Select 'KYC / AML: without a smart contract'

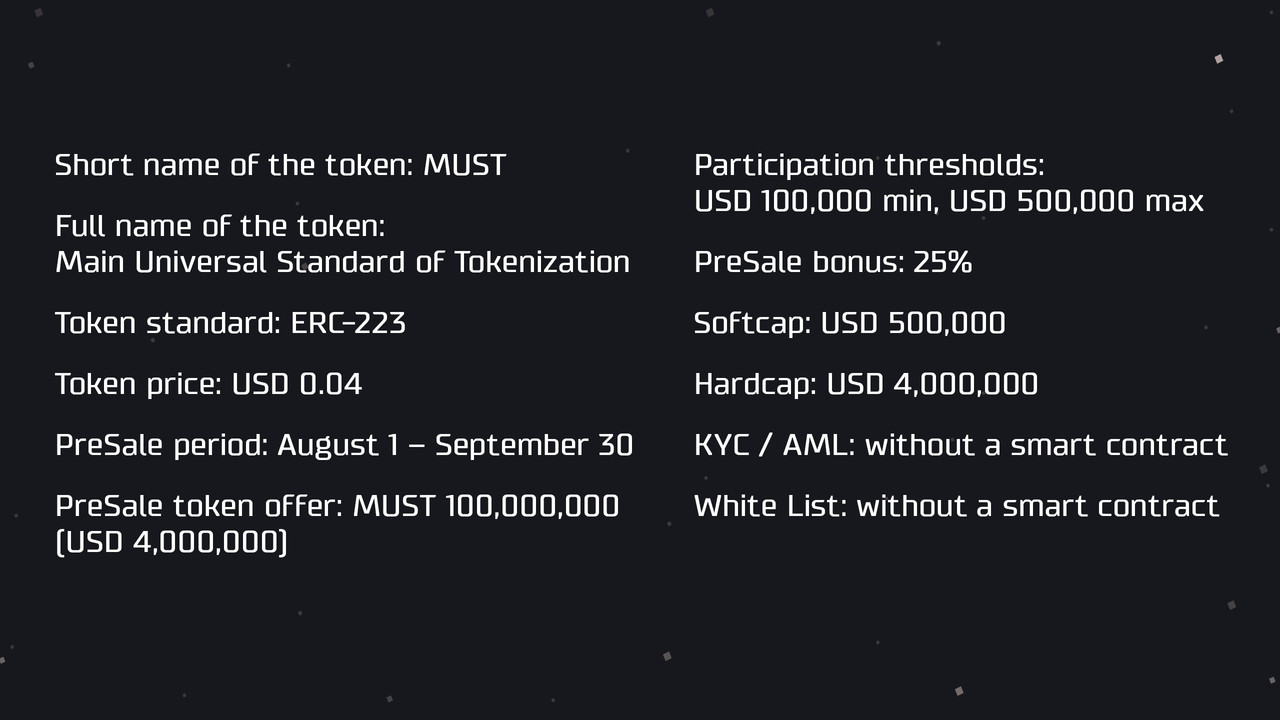(x=960, y=445)
